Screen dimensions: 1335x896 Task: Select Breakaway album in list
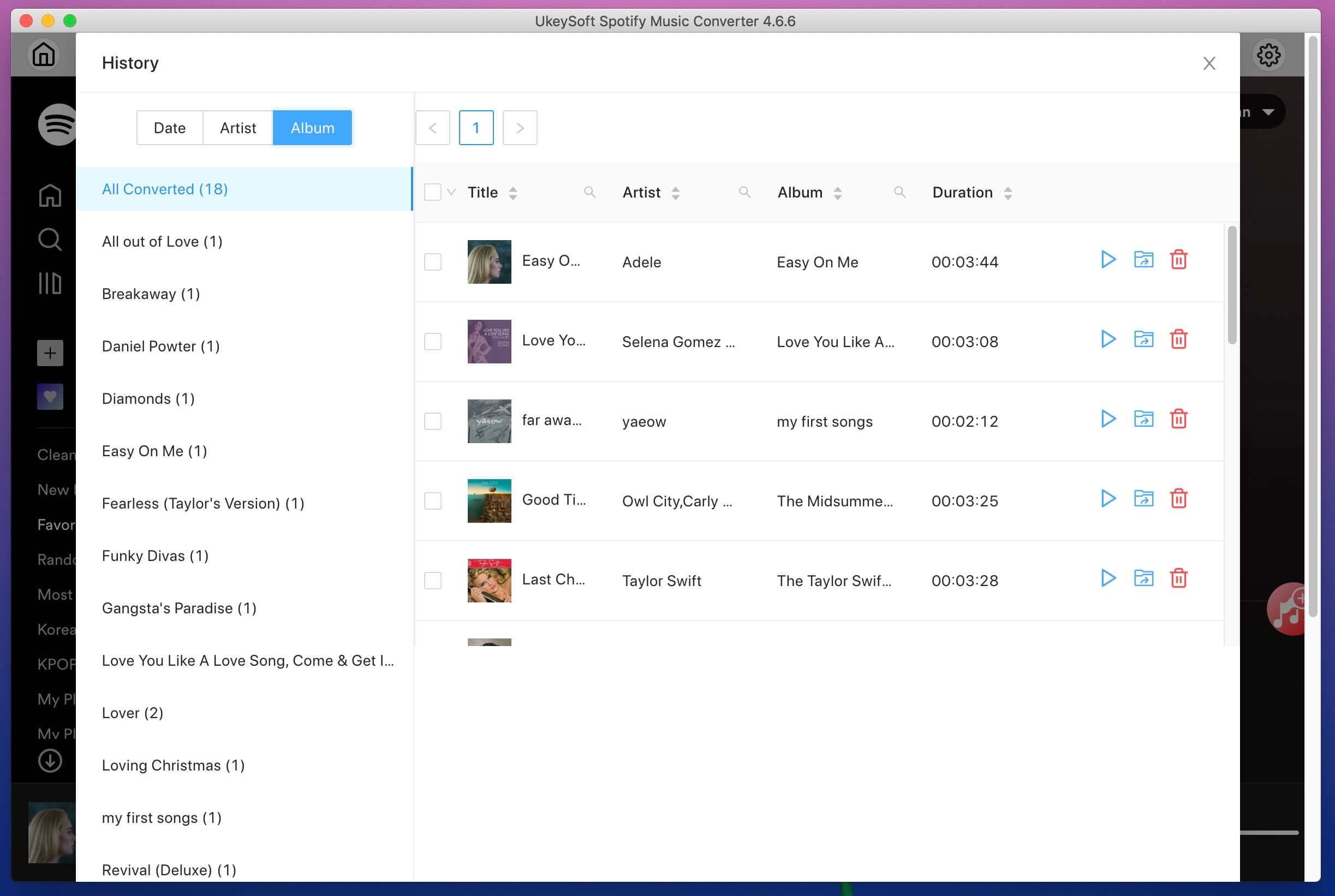click(244, 294)
